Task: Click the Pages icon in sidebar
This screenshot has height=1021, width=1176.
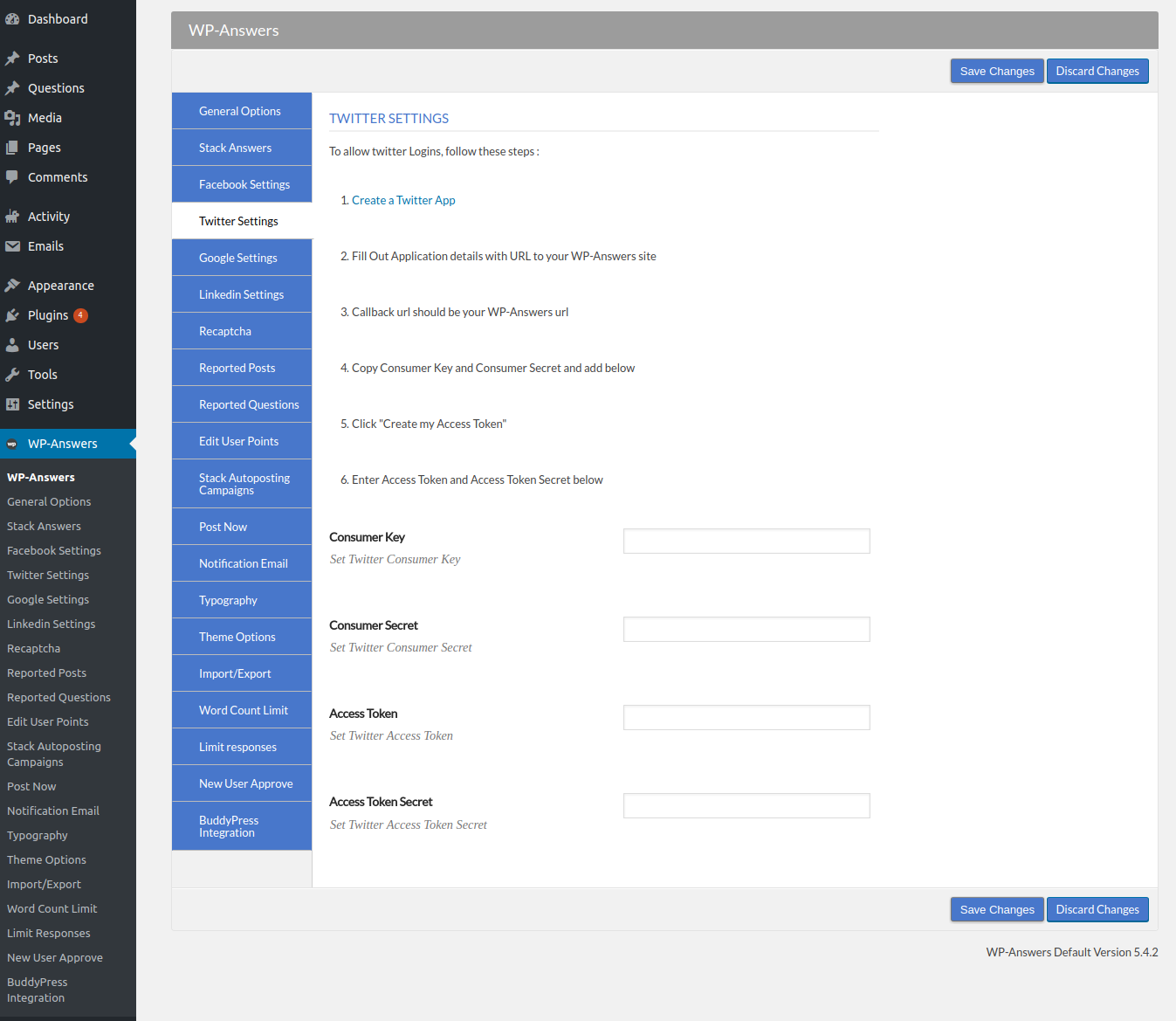Action: (x=12, y=148)
